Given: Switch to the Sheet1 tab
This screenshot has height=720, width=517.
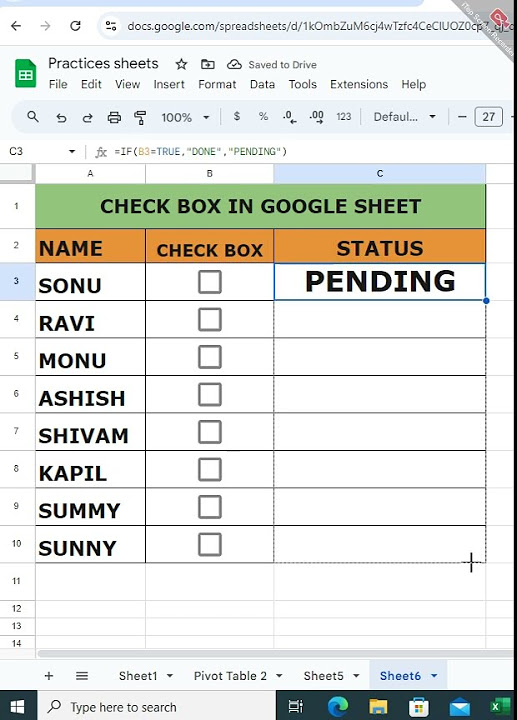Looking at the screenshot, I should (138, 676).
